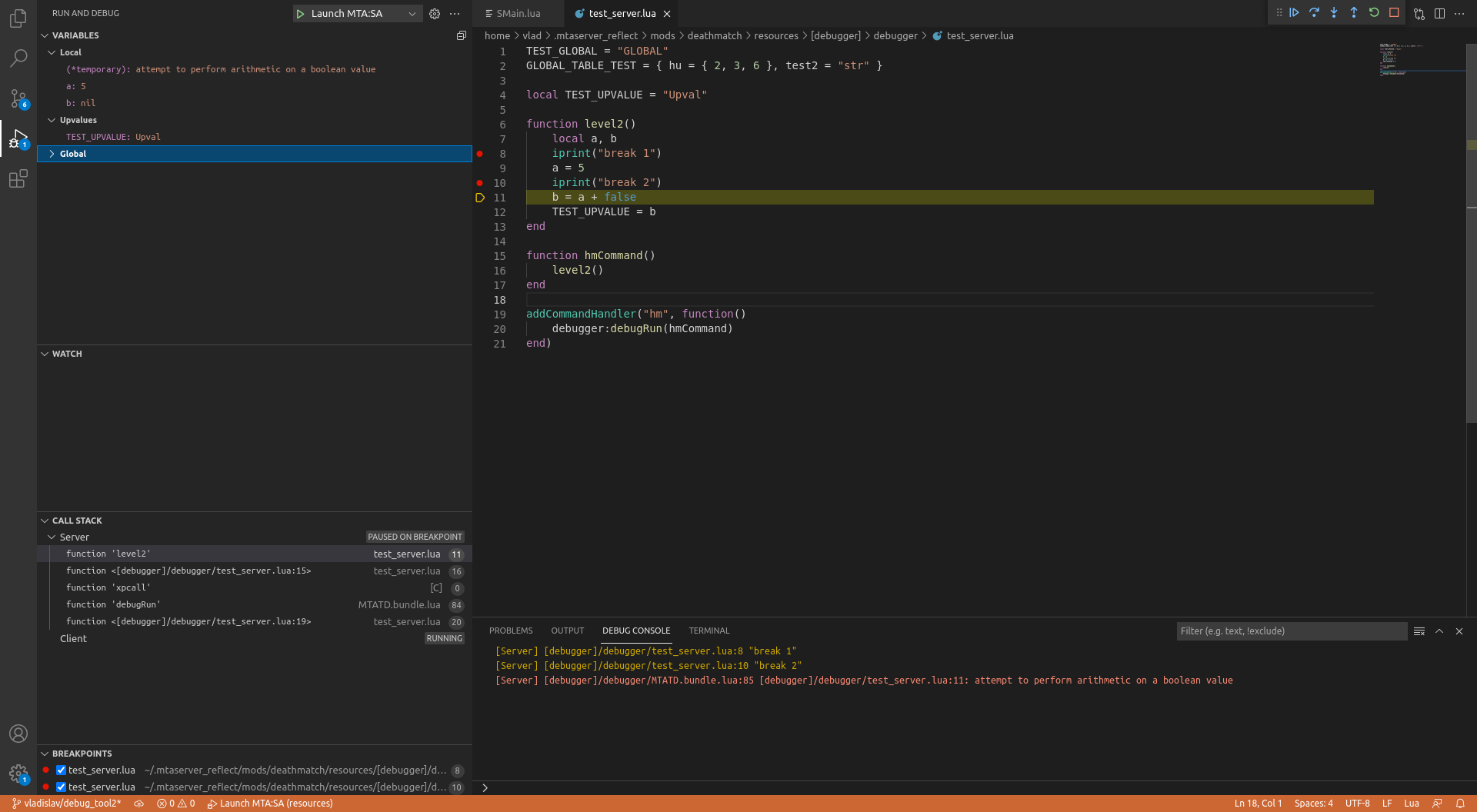Click the feedback icon in status bar
Viewport: 1477px width, 812px height.
click(x=1437, y=804)
